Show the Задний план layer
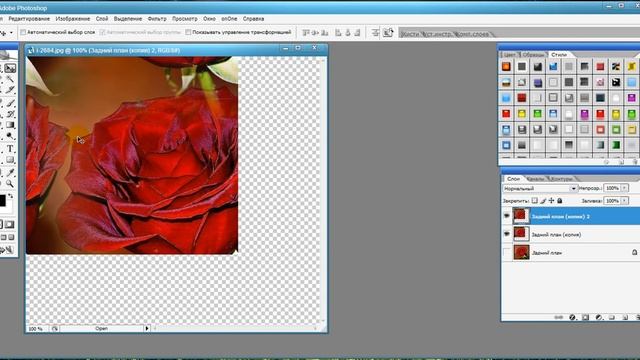Screen dimensions: 640x360 coord(507,252)
